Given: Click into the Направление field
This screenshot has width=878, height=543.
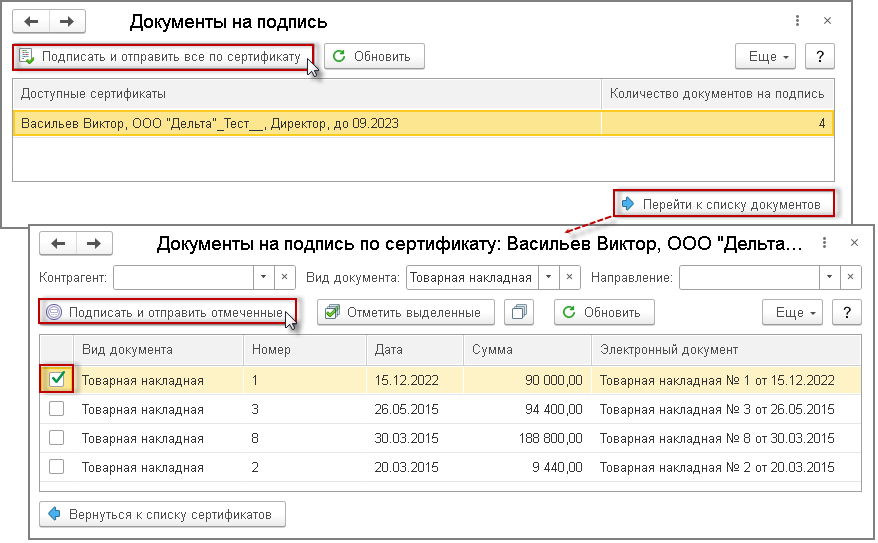Looking at the screenshot, I should tap(749, 278).
